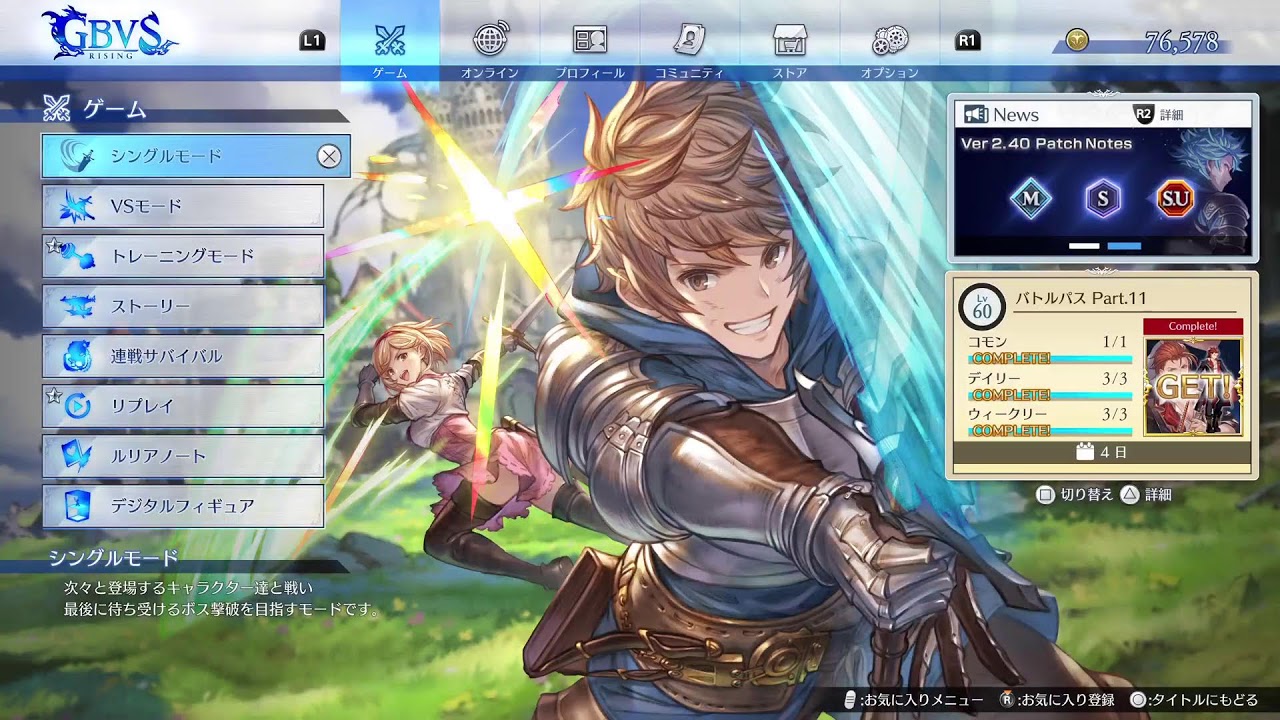Image resolution: width=1280 pixels, height=720 pixels.
Task: Select the シングルモード menu item
Action: [x=196, y=156]
